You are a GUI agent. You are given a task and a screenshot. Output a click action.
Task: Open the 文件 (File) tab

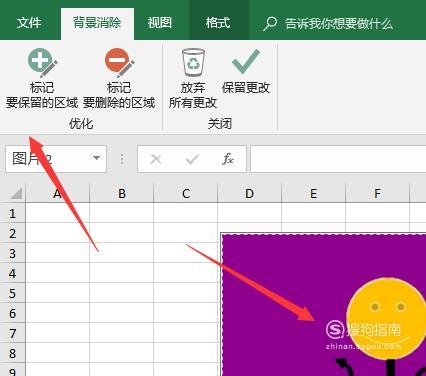click(29, 23)
